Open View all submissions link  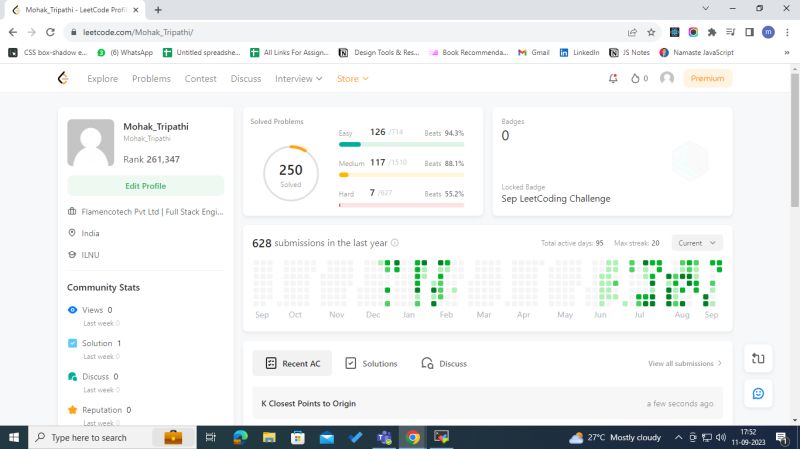(x=685, y=363)
